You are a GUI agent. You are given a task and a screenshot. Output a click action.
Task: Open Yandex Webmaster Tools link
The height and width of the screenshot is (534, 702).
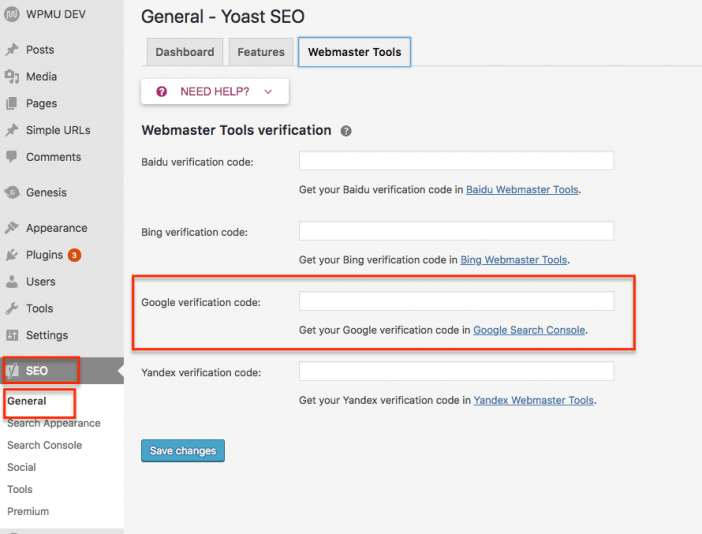(x=534, y=400)
